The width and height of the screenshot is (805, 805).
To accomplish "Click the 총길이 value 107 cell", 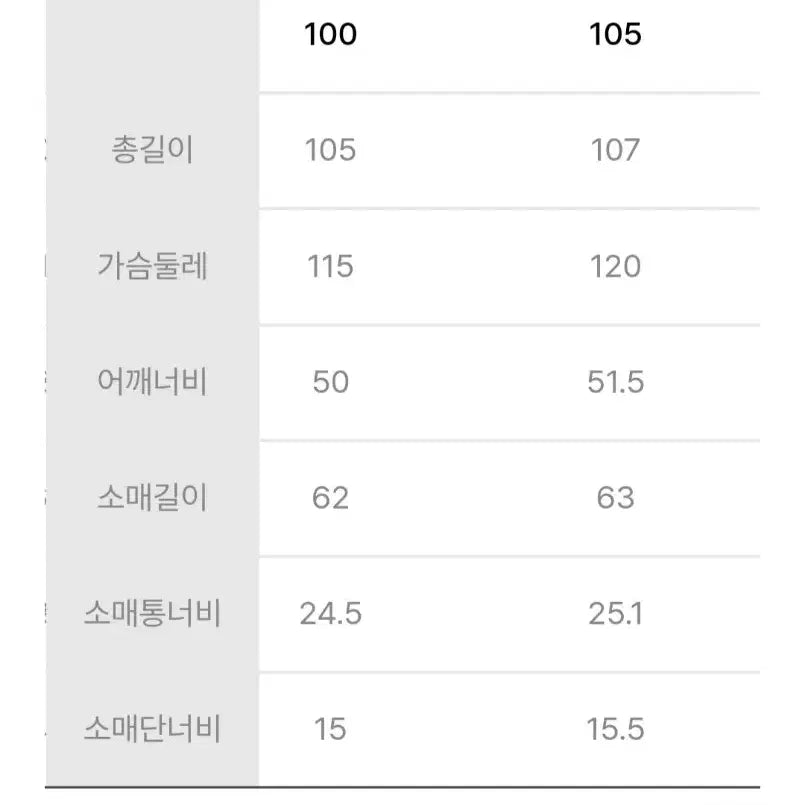I will [615, 150].
